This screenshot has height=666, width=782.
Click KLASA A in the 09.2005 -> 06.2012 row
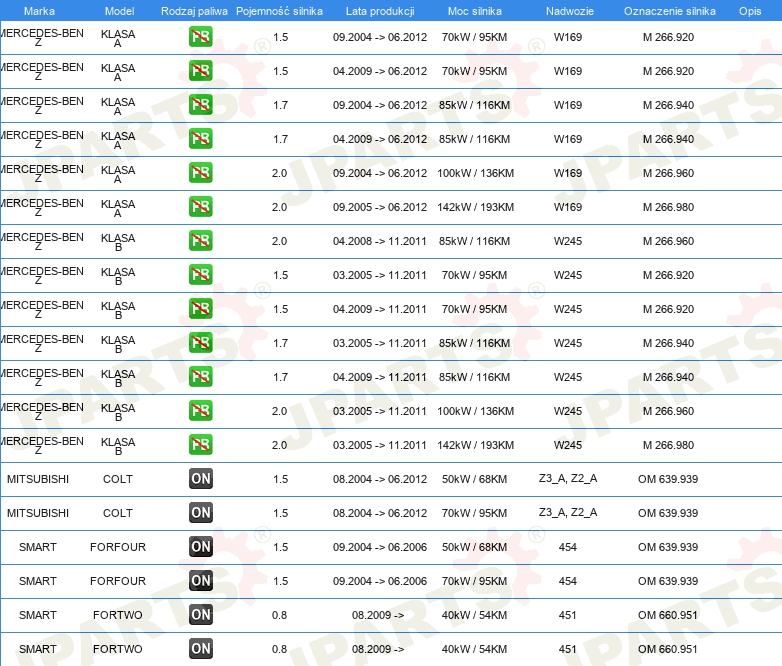[x=118, y=208]
